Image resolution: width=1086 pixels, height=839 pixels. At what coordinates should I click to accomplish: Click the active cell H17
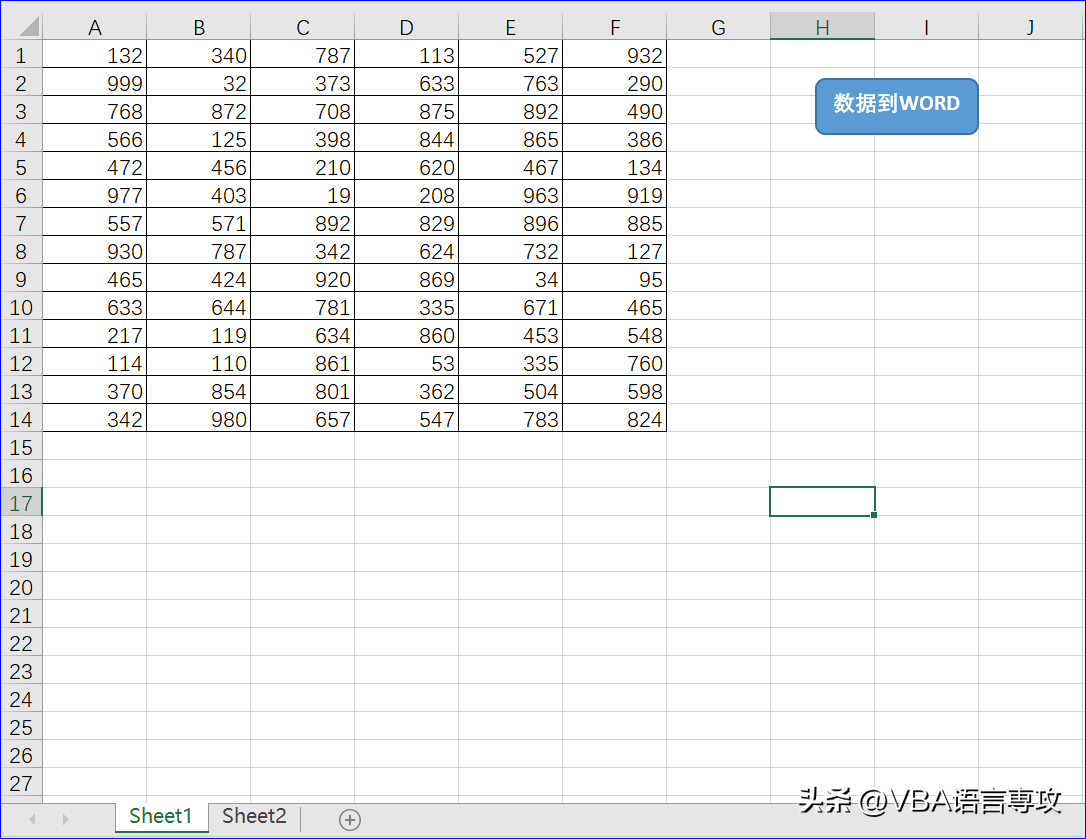(823, 502)
